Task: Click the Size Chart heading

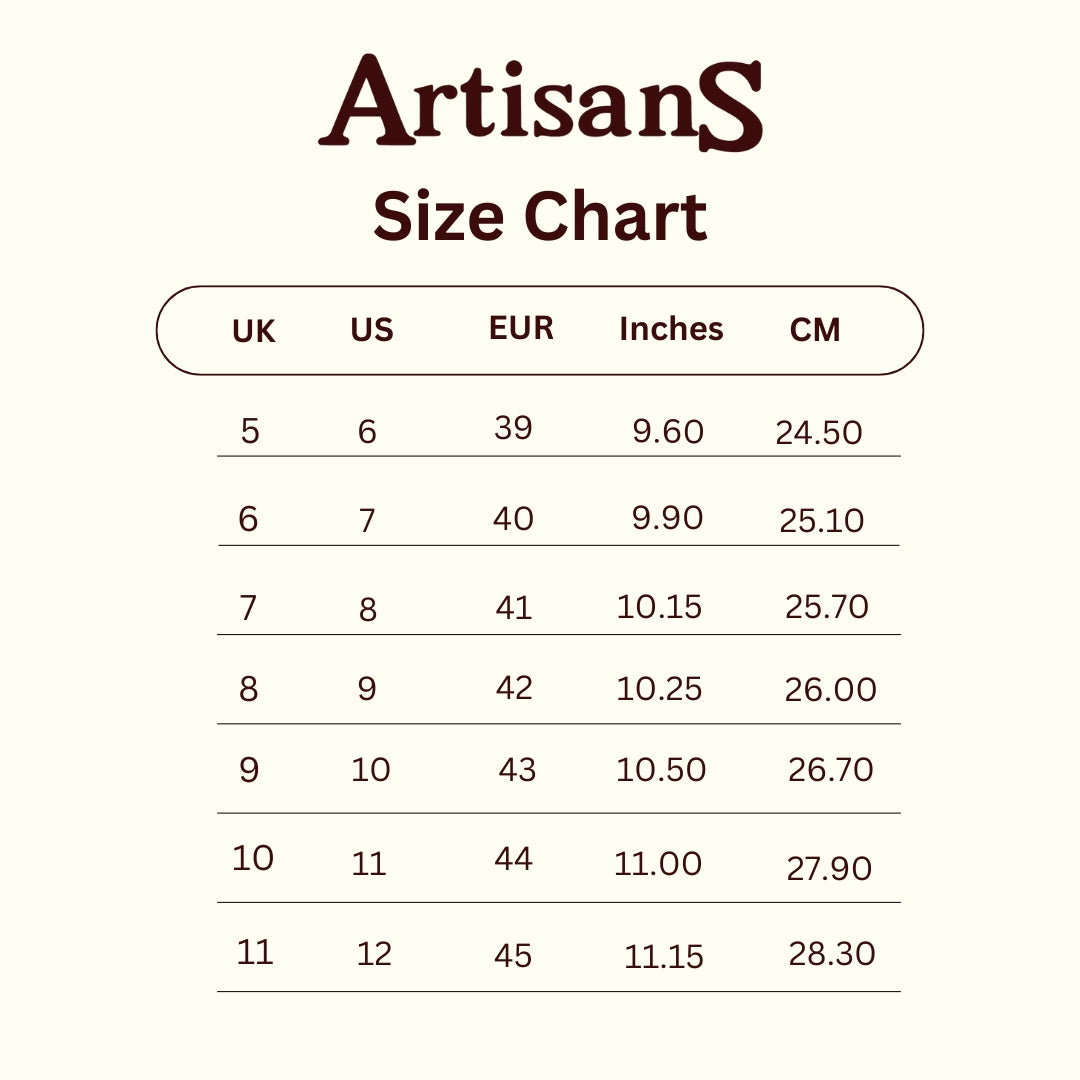Action: 540,216
